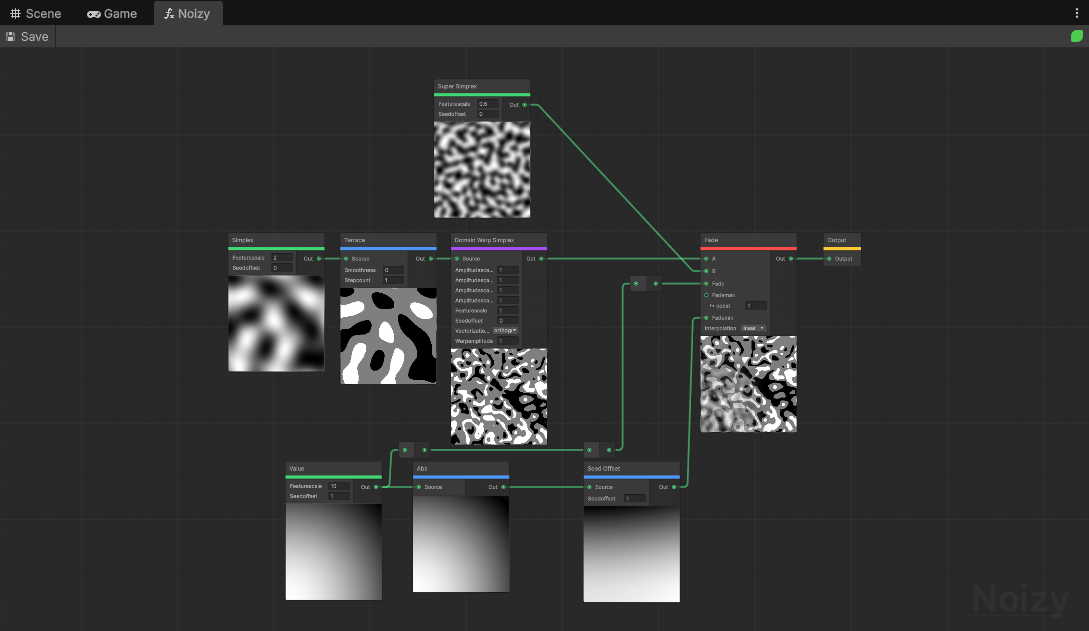Select the Noizy tab
1089x631 pixels.
pyautogui.click(x=188, y=13)
